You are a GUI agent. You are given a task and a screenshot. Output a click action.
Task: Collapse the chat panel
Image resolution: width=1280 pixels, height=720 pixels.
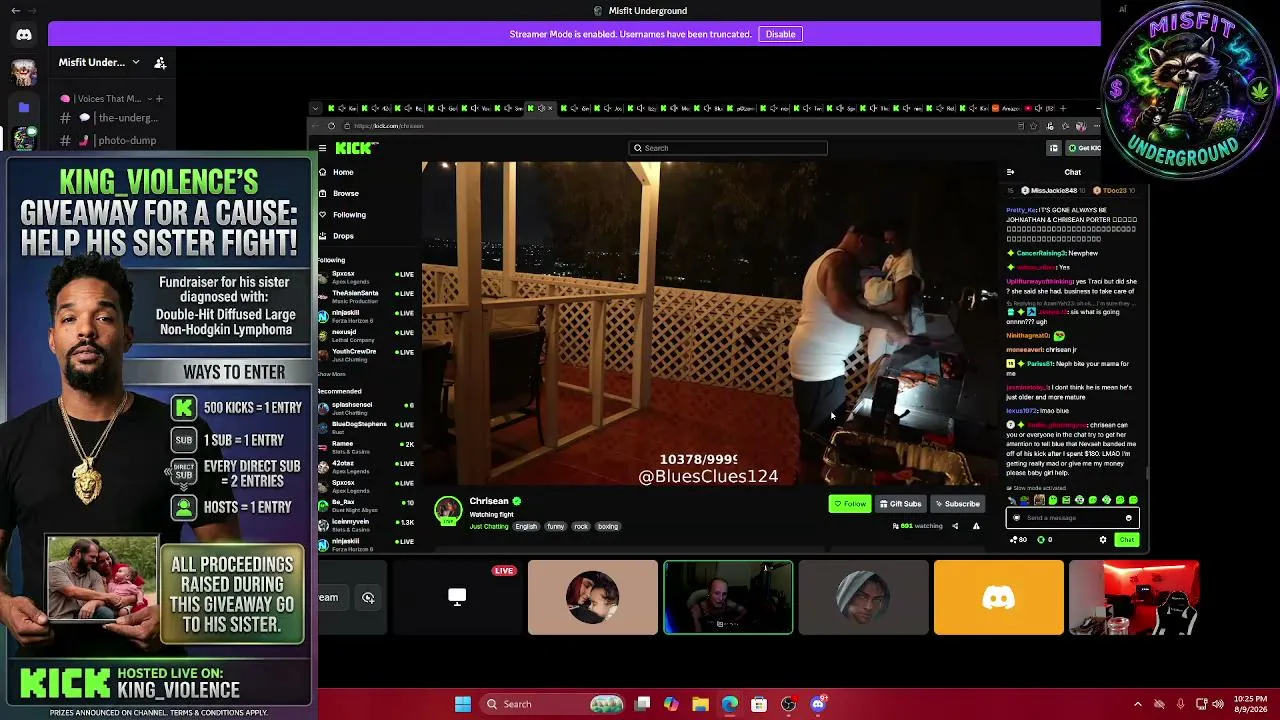[x=1010, y=172]
